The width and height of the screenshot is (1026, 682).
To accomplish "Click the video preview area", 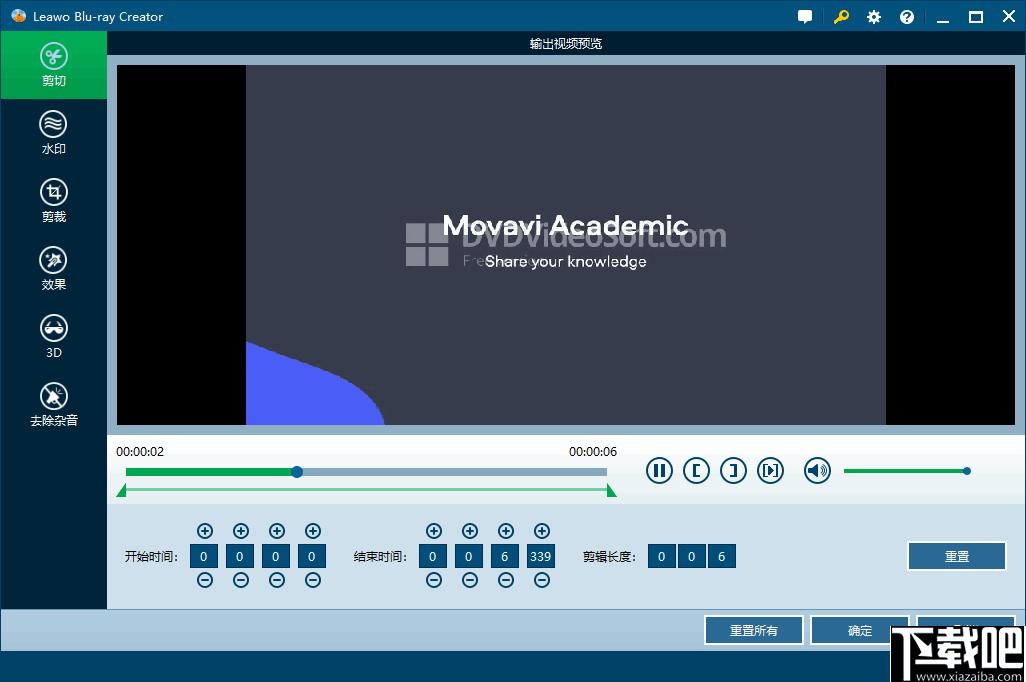I will [566, 245].
